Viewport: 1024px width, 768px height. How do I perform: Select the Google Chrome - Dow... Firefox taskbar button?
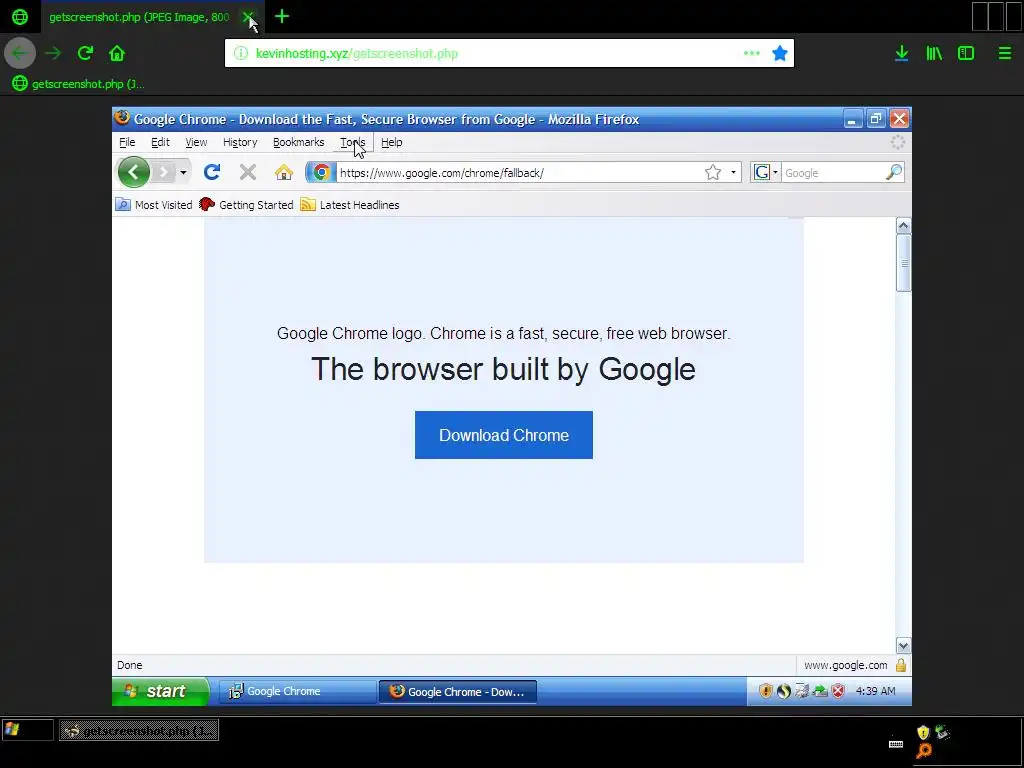[x=458, y=692]
